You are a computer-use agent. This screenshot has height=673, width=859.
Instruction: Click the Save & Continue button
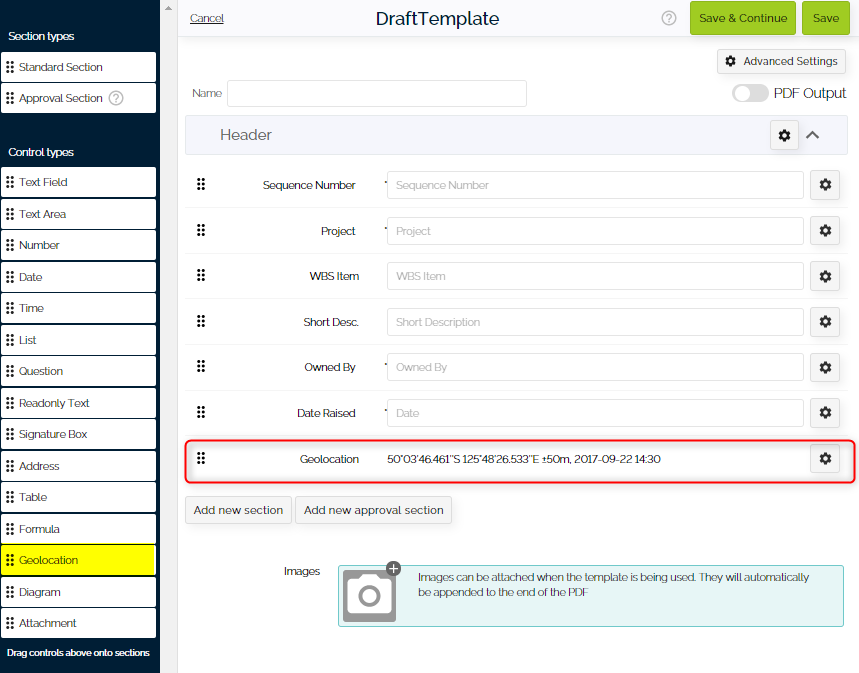pyautogui.click(x=743, y=18)
